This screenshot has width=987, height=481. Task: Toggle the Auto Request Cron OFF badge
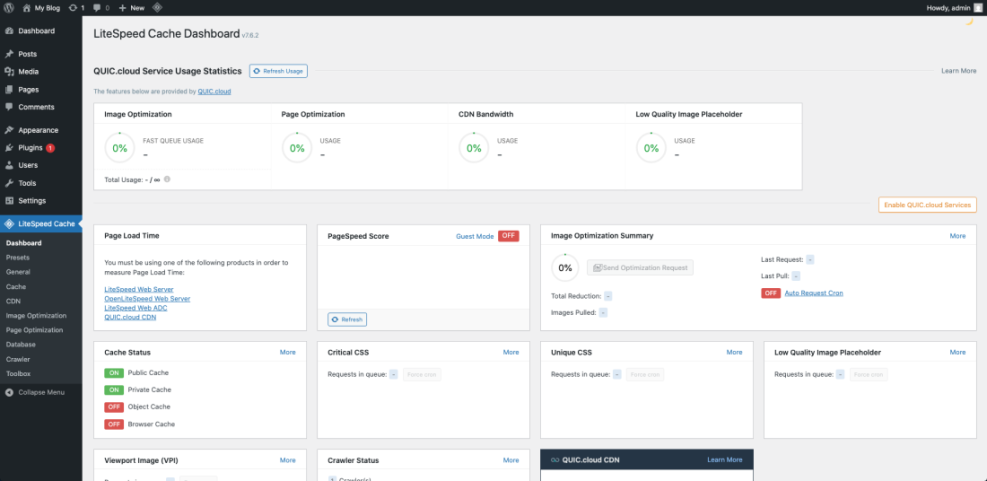[x=771, y=293]
